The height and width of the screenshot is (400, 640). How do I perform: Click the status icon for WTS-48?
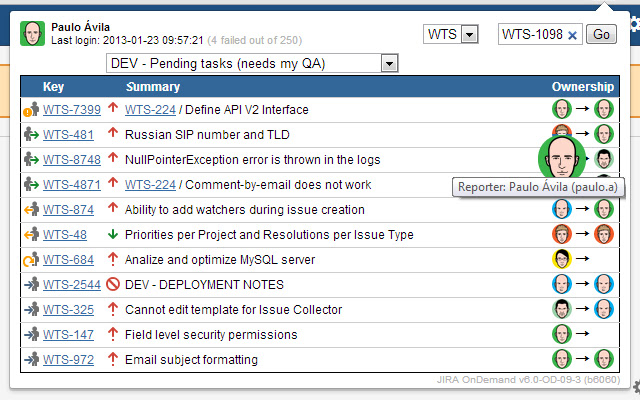pos(31,234)
